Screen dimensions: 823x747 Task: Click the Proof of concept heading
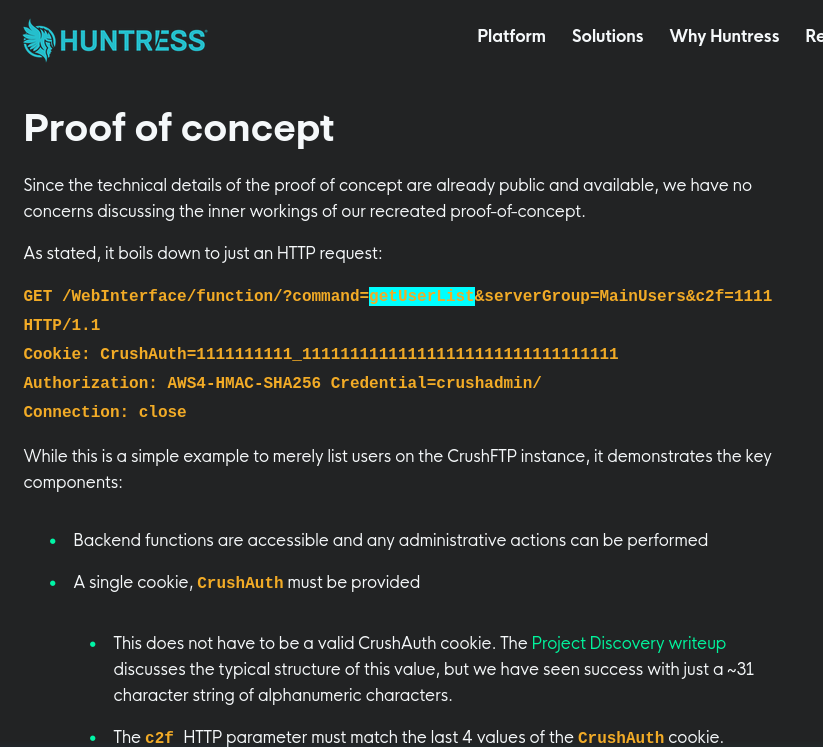pos(178,127)
